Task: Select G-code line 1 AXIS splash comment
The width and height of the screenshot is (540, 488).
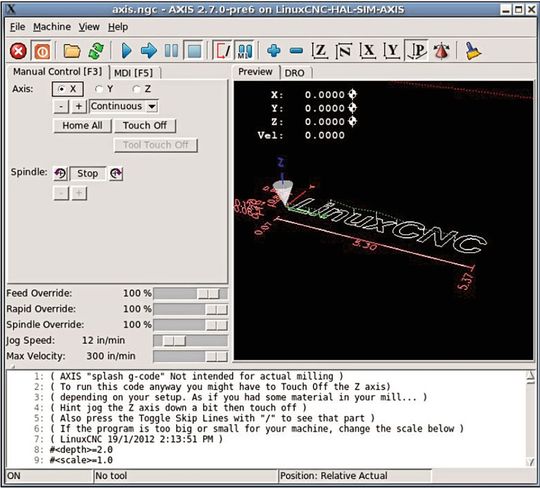Action: coord(197,376)
